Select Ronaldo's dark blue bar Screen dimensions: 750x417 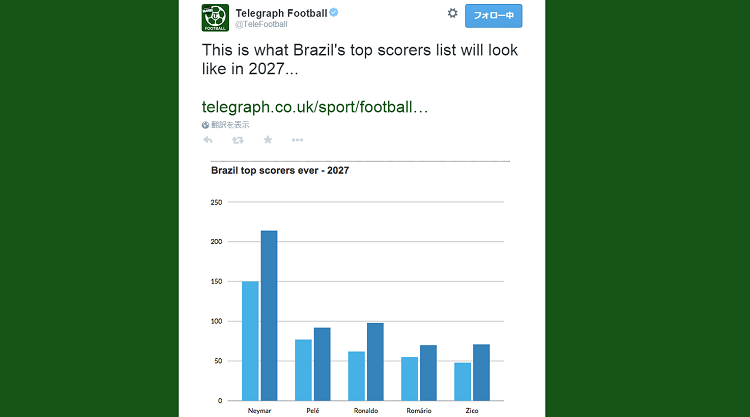coord(375,362)
